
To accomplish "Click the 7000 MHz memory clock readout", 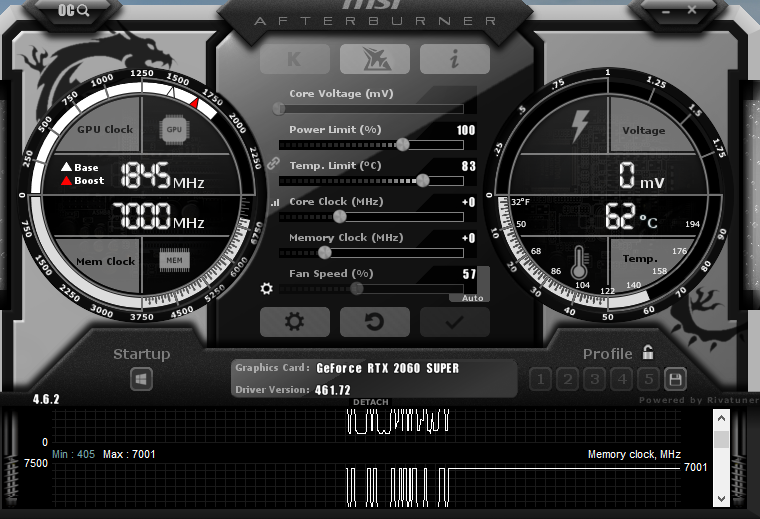I will pos(158,216).
